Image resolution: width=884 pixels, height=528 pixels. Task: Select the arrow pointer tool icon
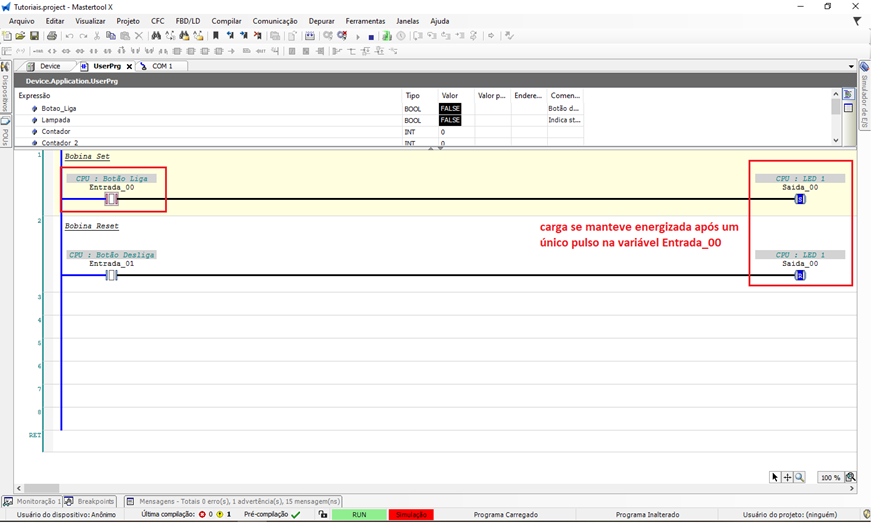tap(775, 478)
